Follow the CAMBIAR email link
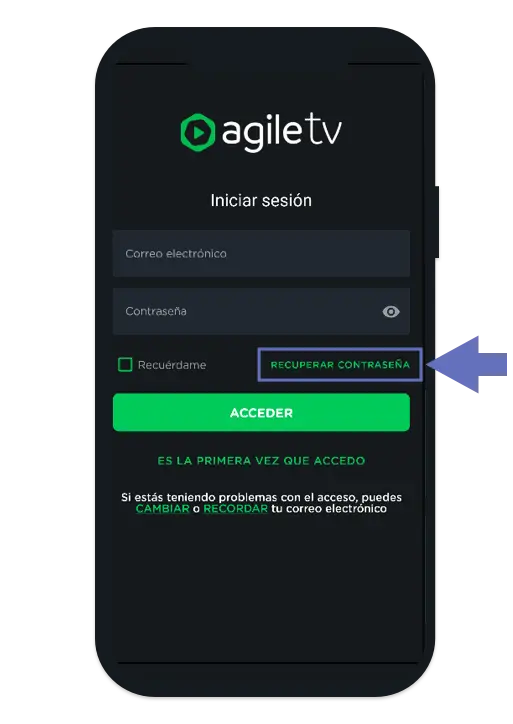 tap(163, 509)
